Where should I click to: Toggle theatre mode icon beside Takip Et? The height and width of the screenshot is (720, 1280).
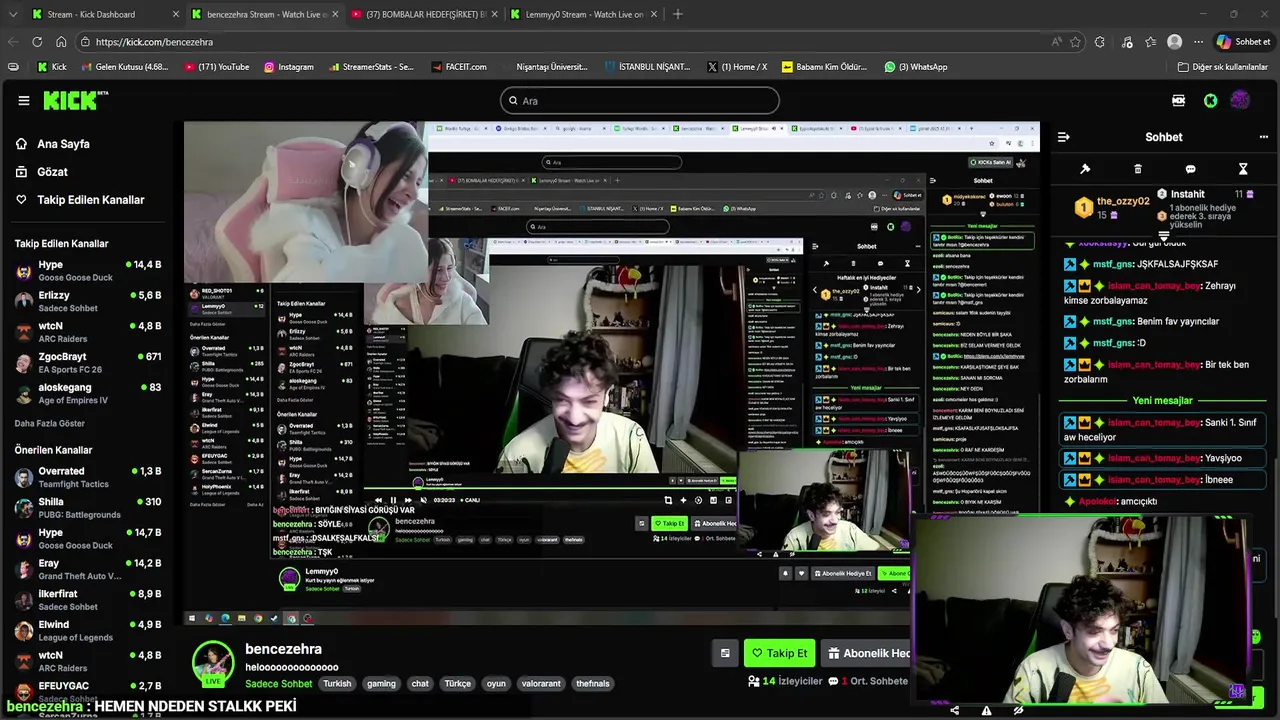click(x=725, y=653)
